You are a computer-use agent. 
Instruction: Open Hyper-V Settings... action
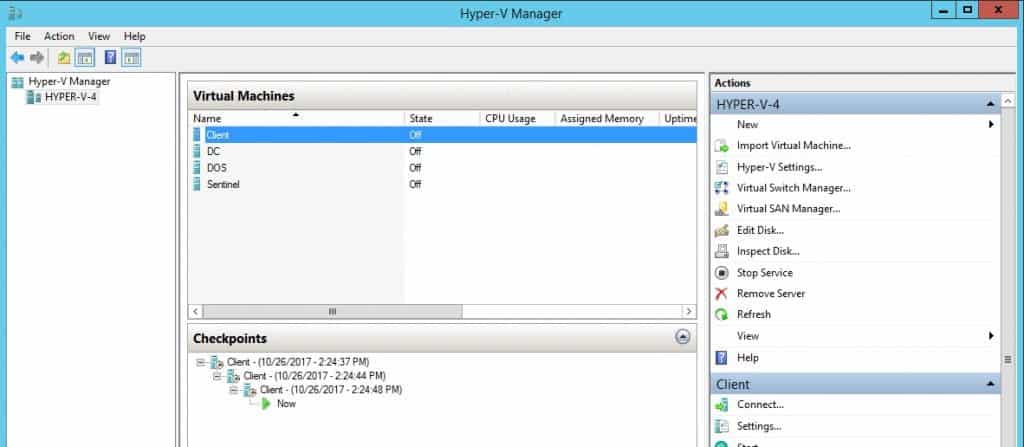pyautogui.click(x=779, y=167)
